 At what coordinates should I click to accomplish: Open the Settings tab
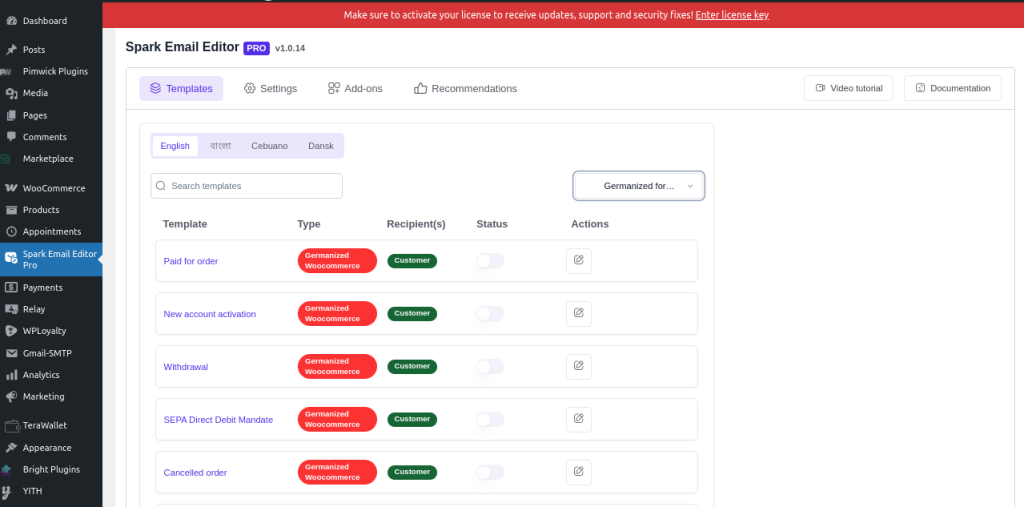pyautogui.click(x=270, y=88)
